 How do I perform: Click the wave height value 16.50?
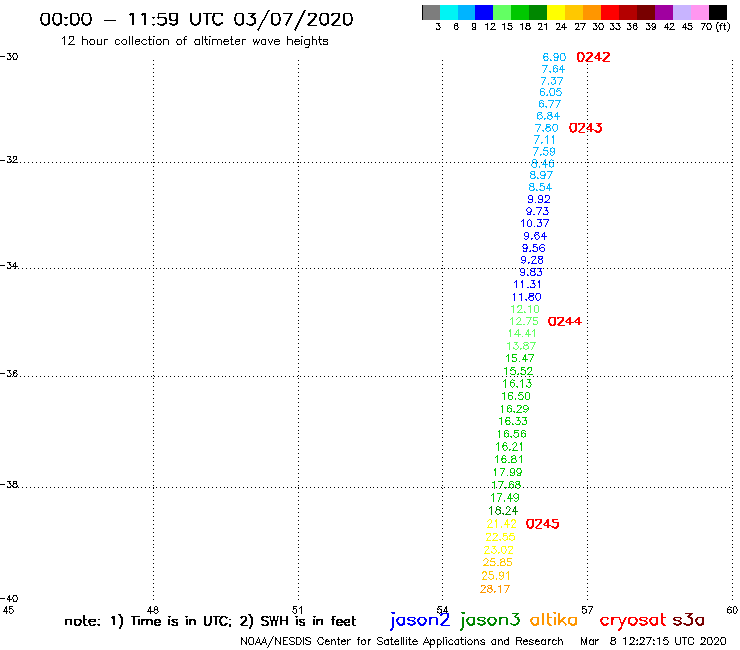click(516, 397)
